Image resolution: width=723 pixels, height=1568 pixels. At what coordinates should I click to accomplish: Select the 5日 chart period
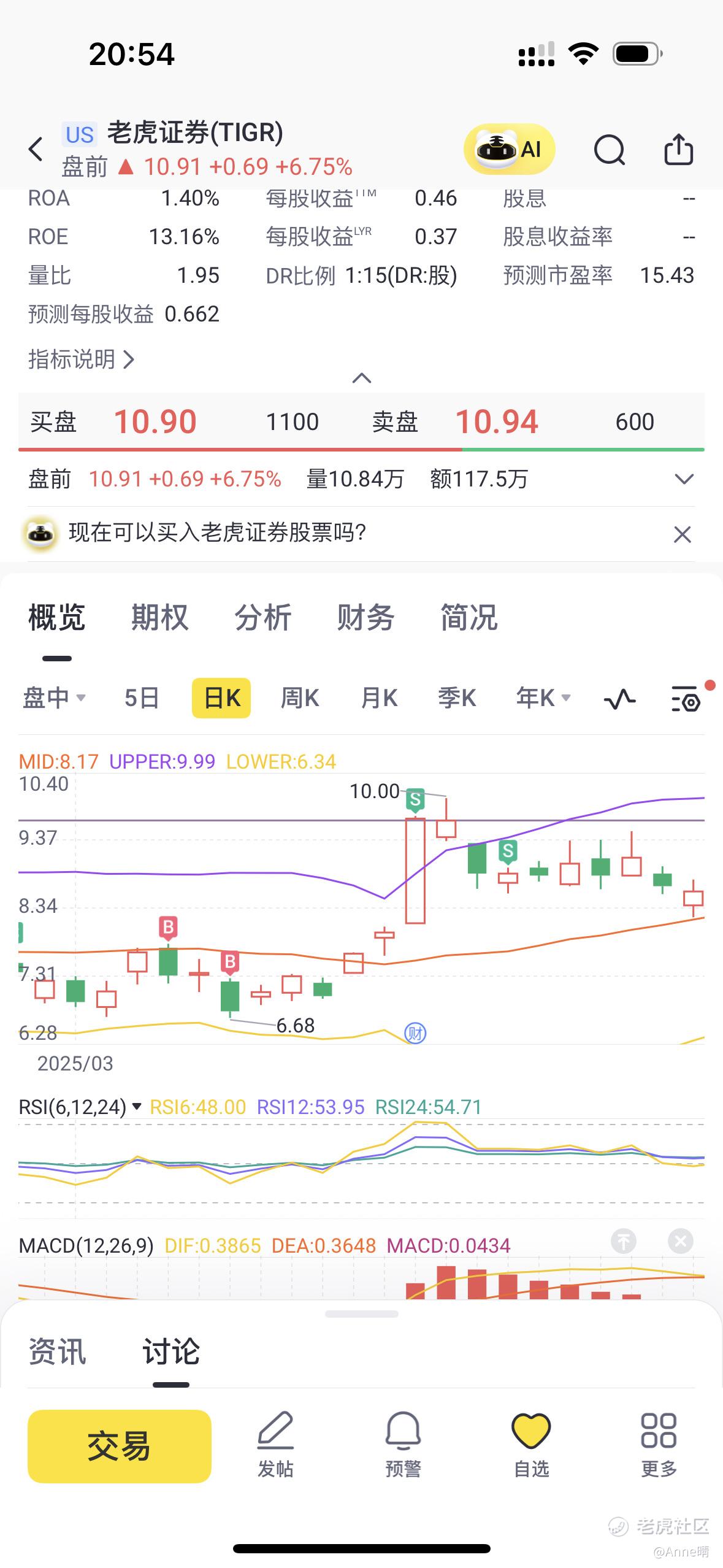coord(142,698)
